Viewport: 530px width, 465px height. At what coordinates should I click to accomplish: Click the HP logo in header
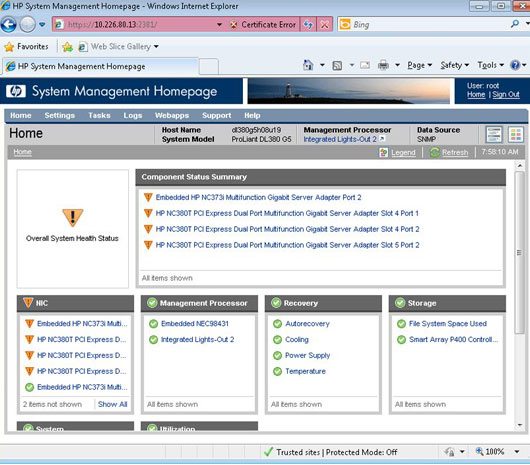point(16,91)
